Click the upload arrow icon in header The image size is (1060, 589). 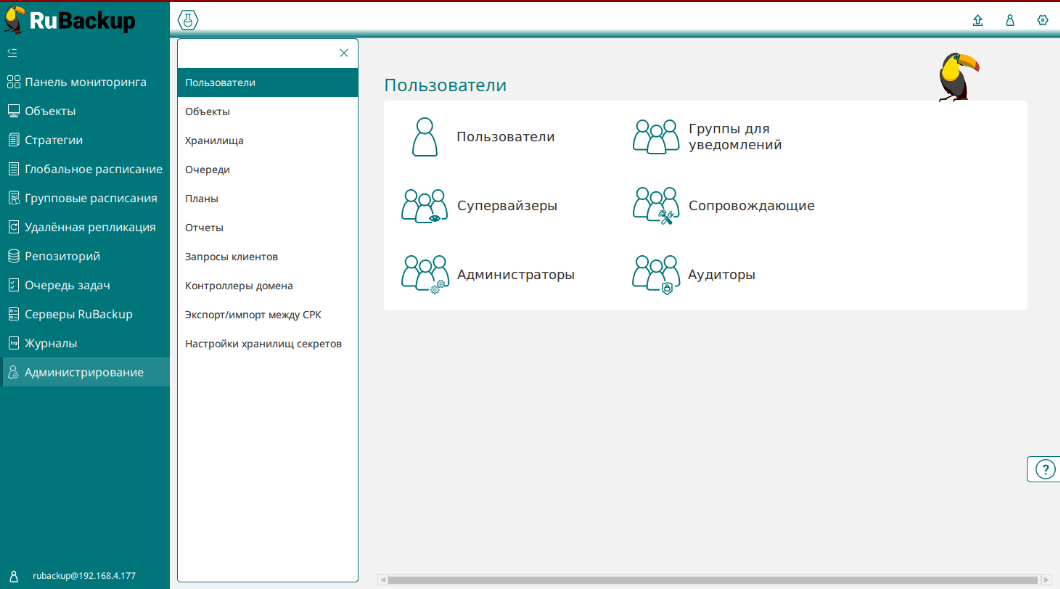pyautogui.click(x=978, y=20)
